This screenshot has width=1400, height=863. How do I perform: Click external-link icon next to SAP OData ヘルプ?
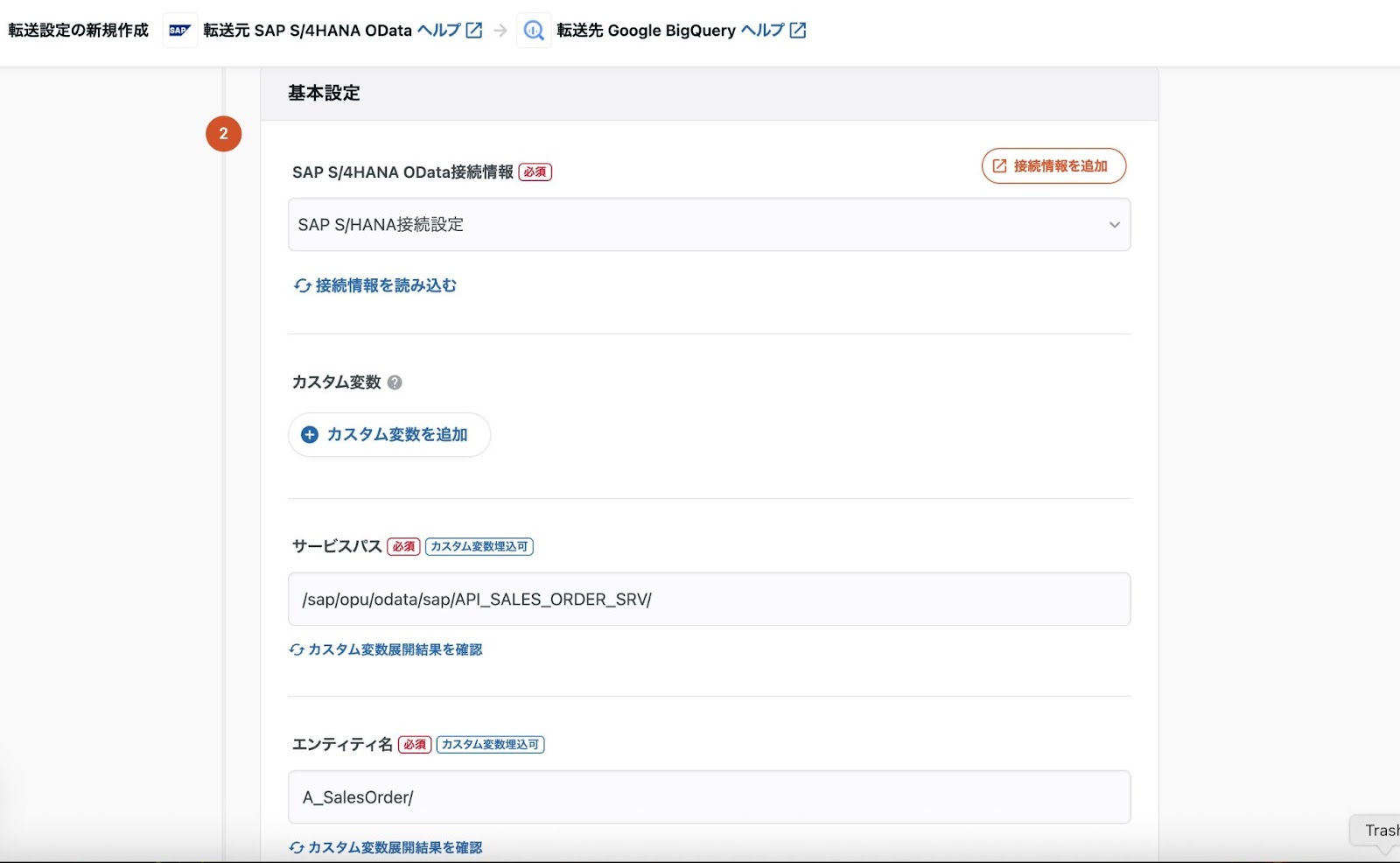[474, 31]
